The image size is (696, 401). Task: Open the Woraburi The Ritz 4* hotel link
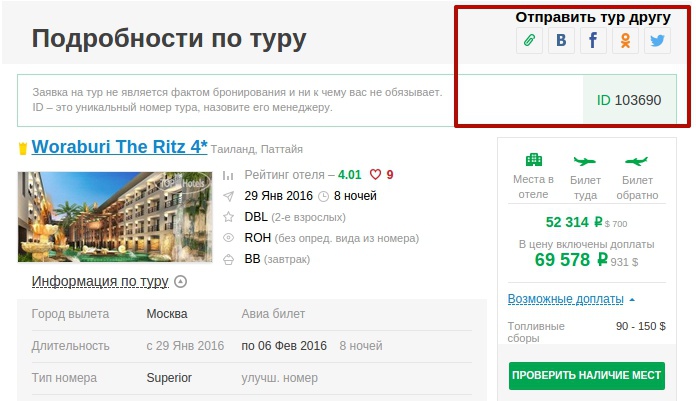coord(119,147)
